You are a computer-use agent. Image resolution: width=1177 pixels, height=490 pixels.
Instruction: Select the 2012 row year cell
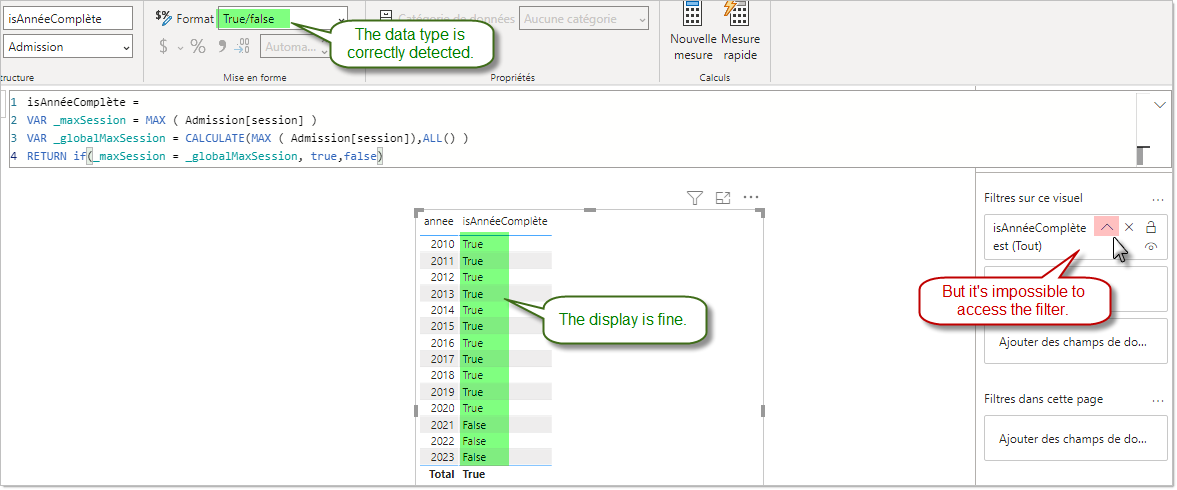coord(443,277)
